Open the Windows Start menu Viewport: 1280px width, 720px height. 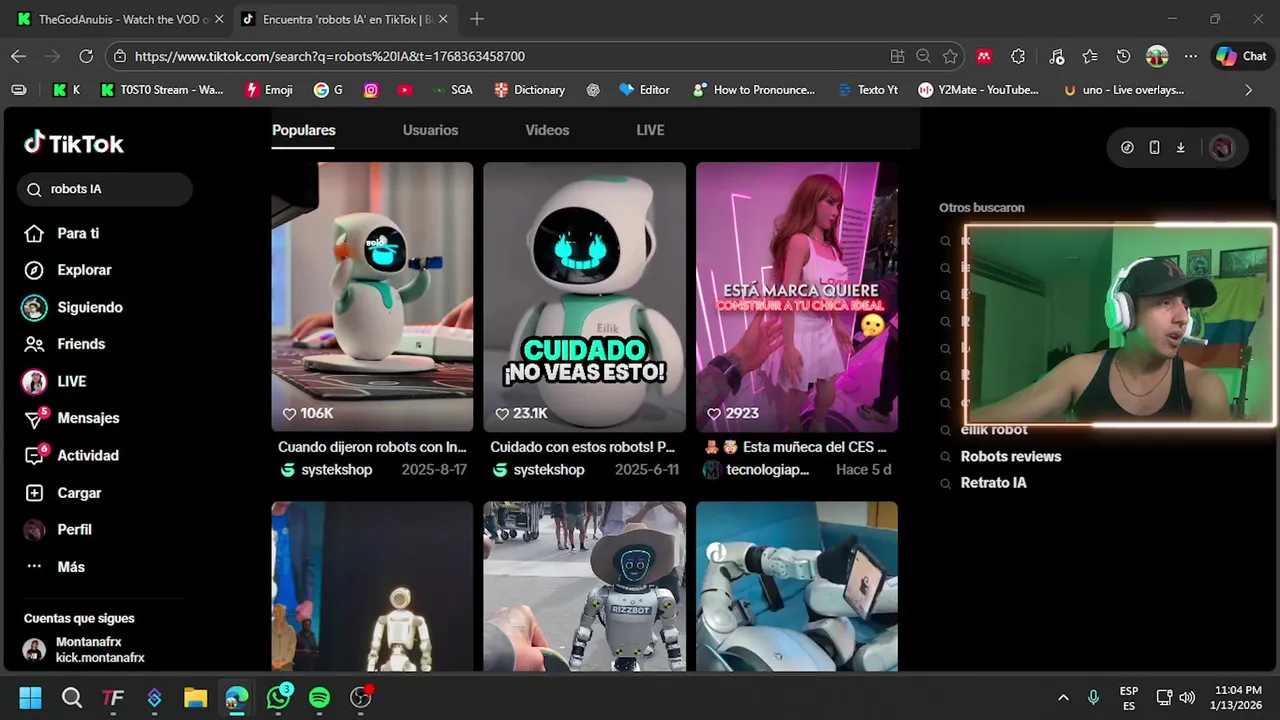coord(30,698)
